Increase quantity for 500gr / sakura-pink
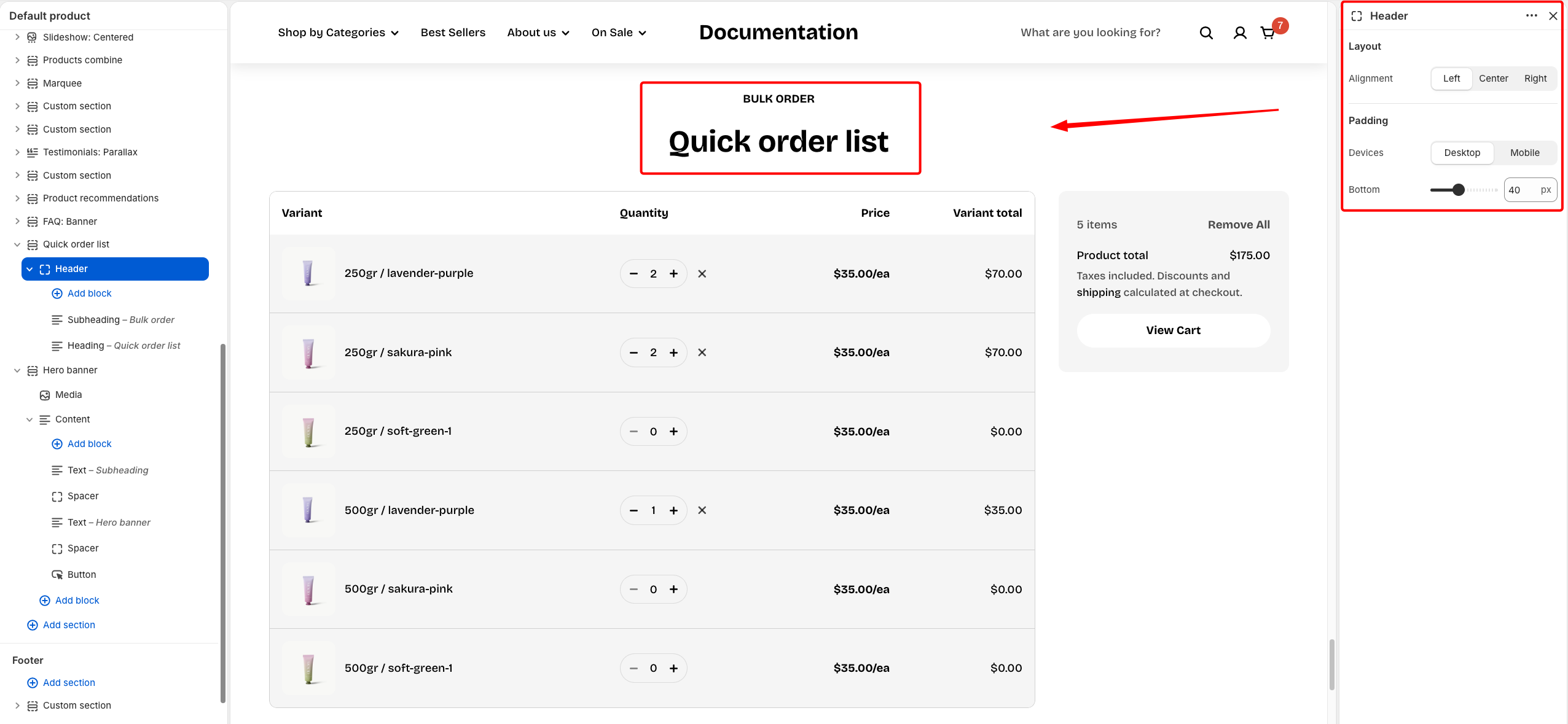1568x724 pixels. click(673, 590)
